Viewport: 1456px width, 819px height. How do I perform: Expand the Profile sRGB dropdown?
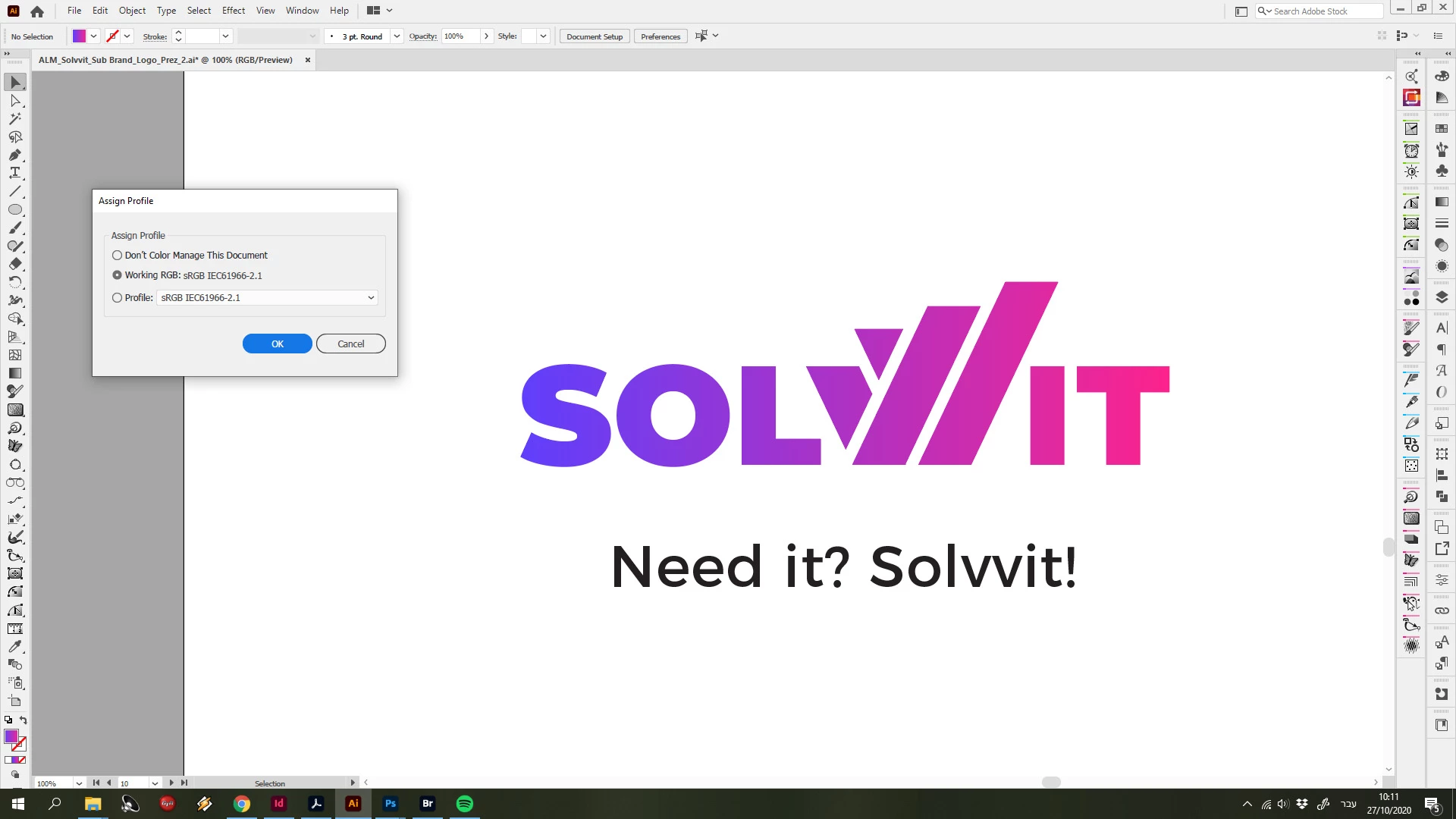(371, 298)
